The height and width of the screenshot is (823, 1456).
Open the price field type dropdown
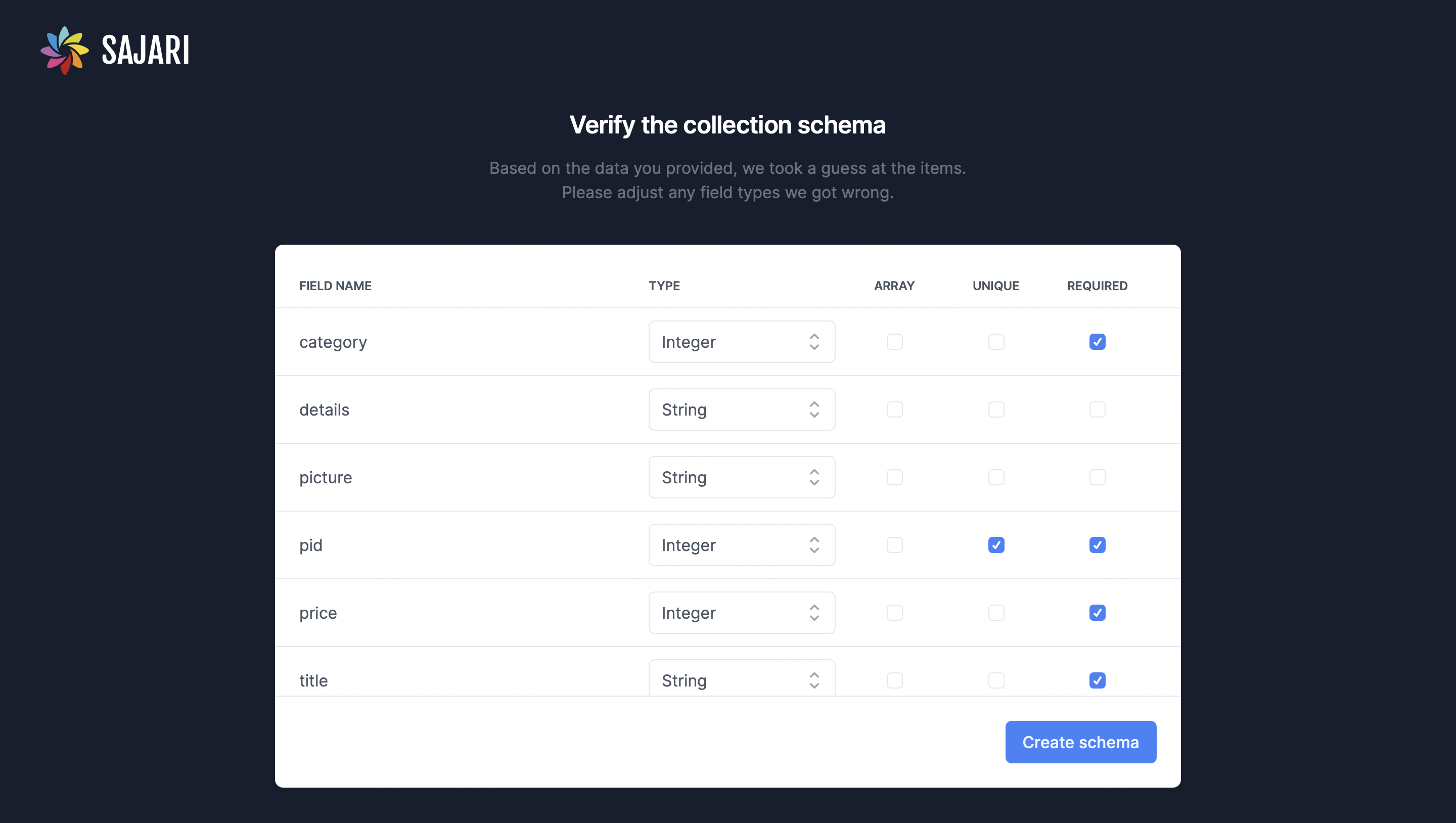[741, 613]
